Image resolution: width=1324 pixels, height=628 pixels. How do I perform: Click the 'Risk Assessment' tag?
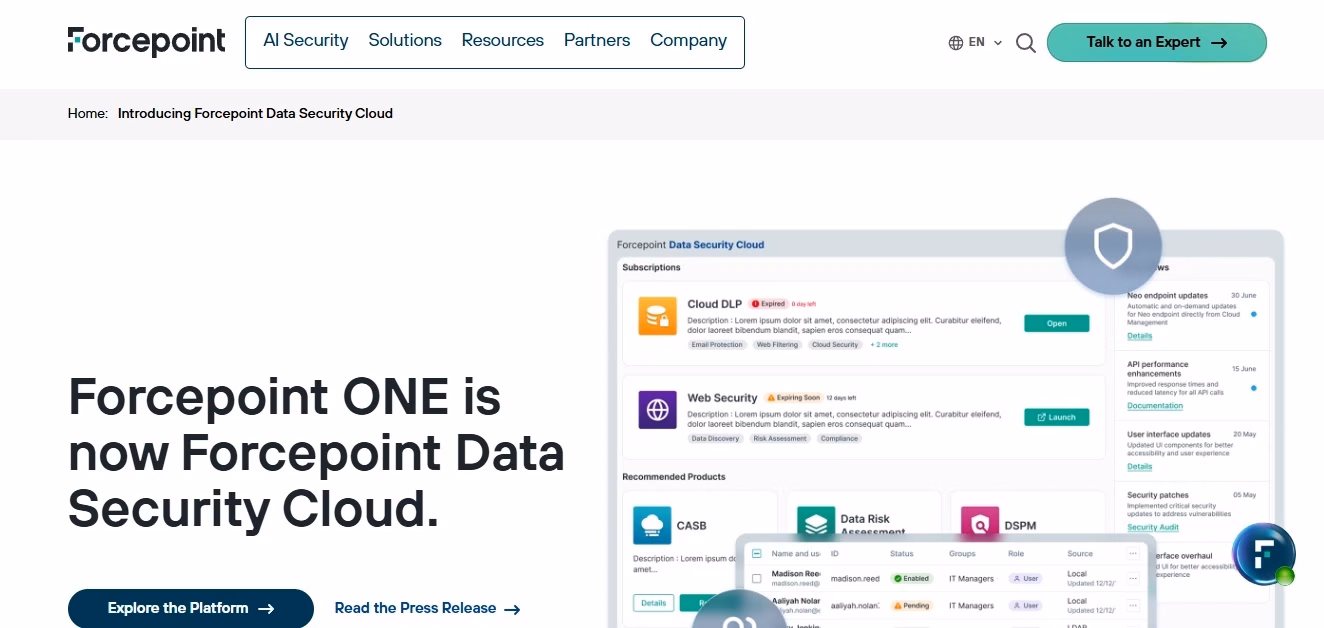(x=780, y=438)
